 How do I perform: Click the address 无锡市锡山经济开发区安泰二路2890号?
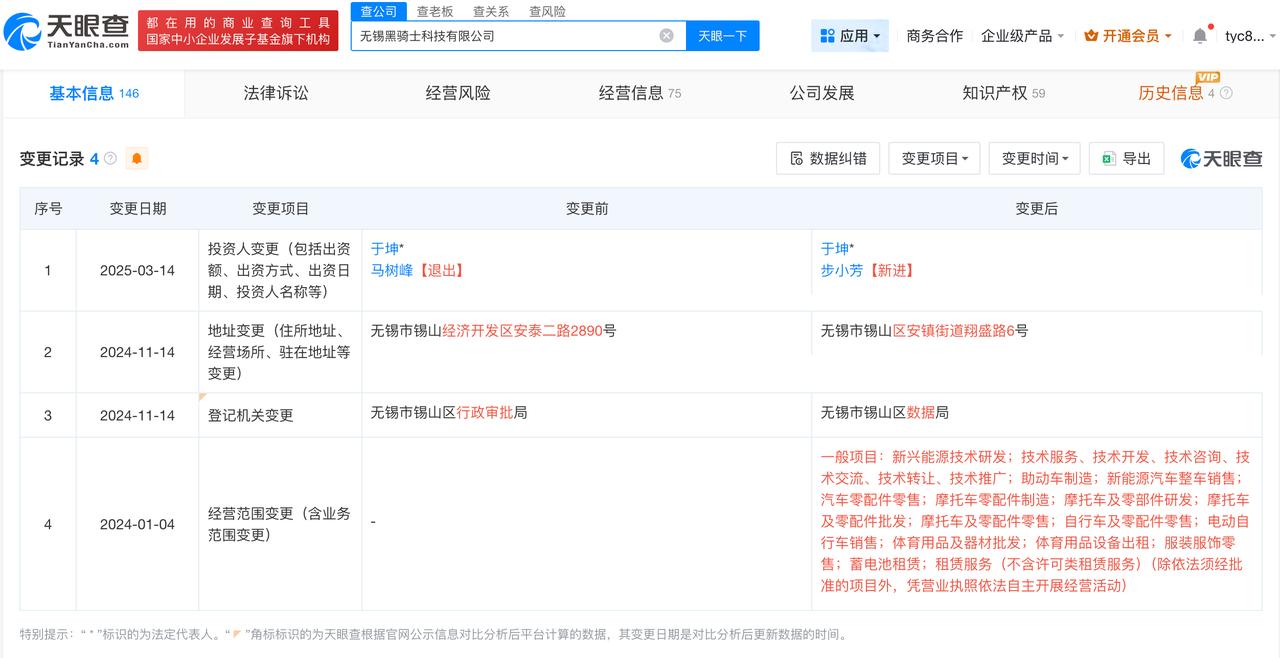coord(493,330)
